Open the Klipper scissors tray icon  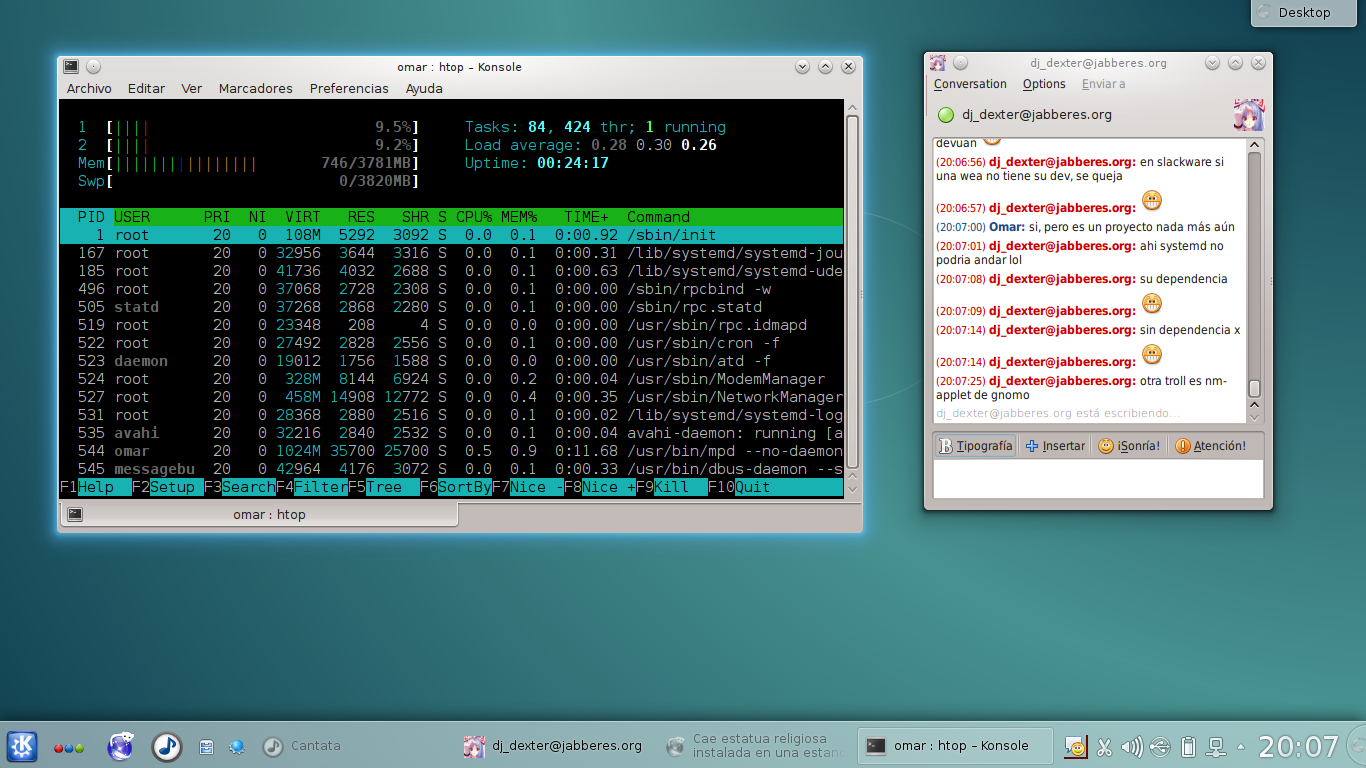pos(1105,746)
